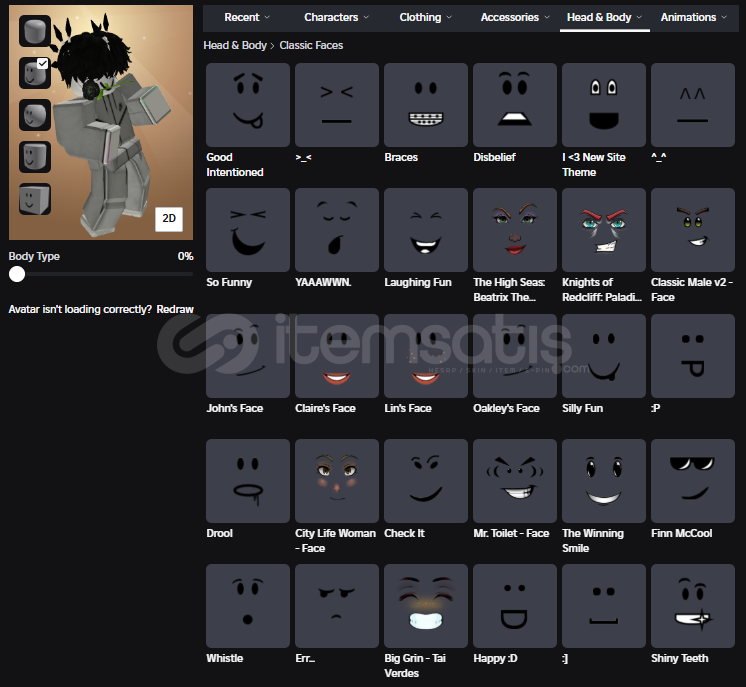This screenshot has width=746, height=687.
Task: Pick The High Seas: Beatrix face
Action: click(515, 230)
